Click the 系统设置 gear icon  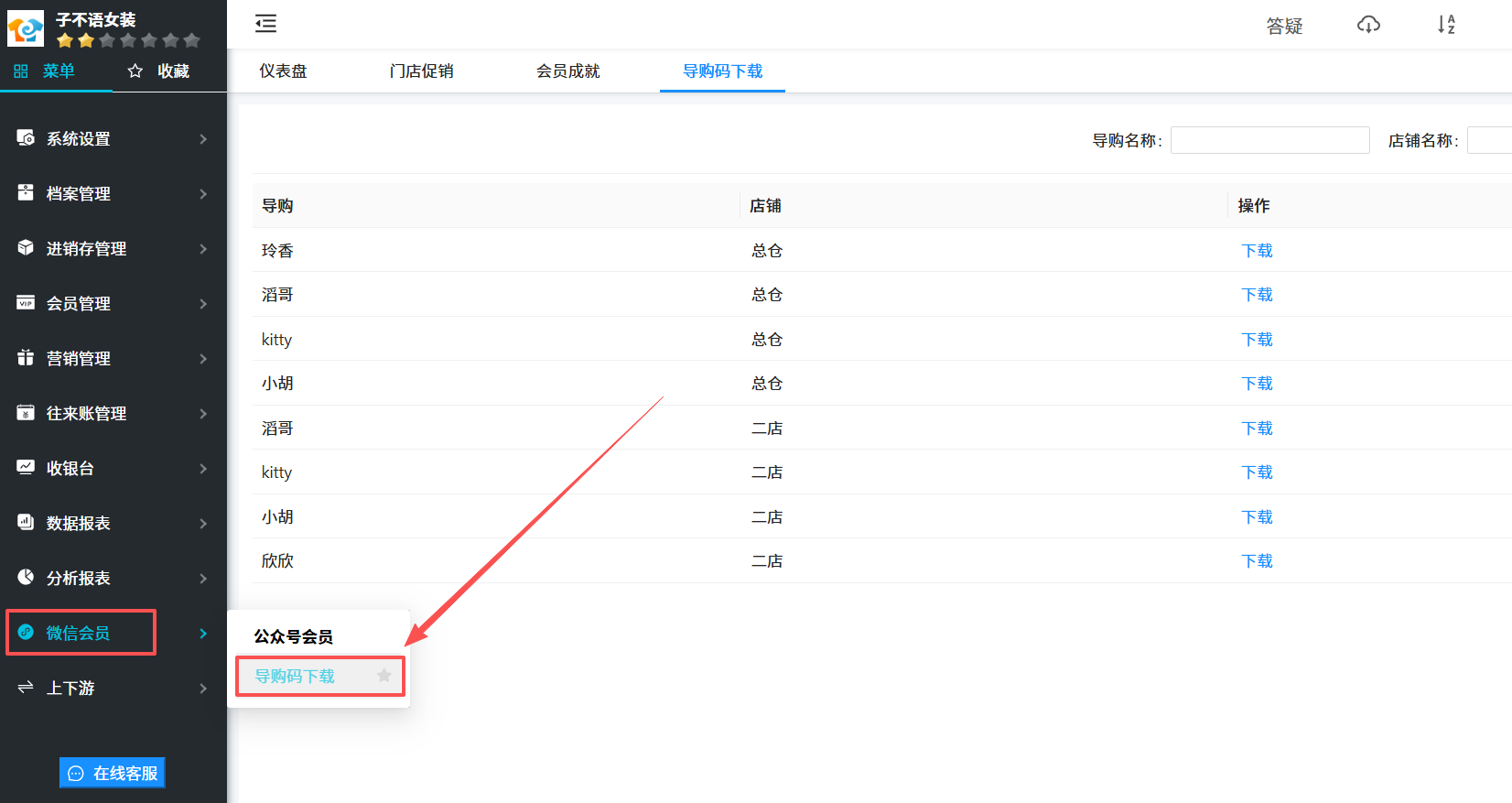[26, 137]
